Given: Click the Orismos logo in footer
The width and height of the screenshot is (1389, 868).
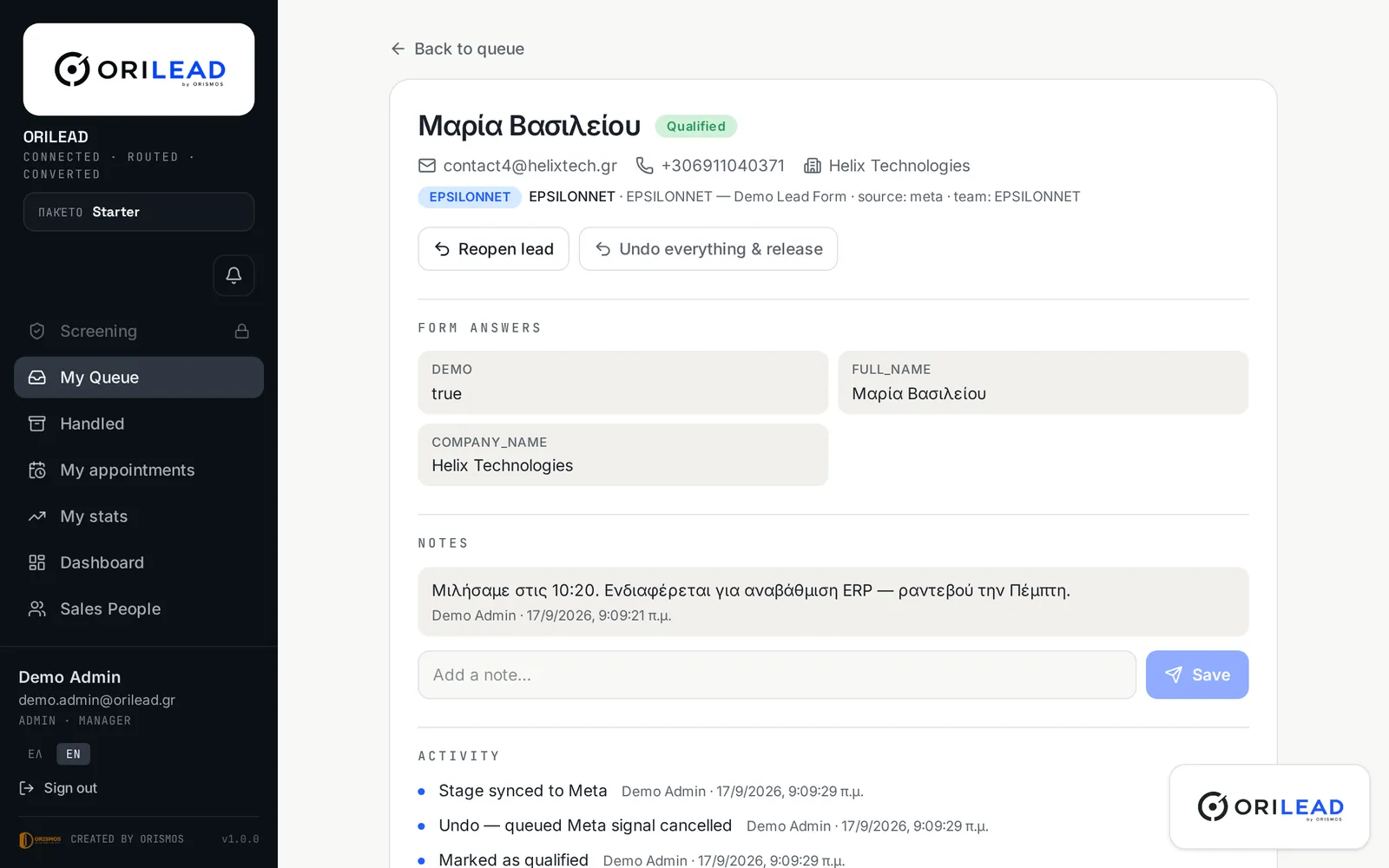Looking at the screenshot, I should coord(40,839).
